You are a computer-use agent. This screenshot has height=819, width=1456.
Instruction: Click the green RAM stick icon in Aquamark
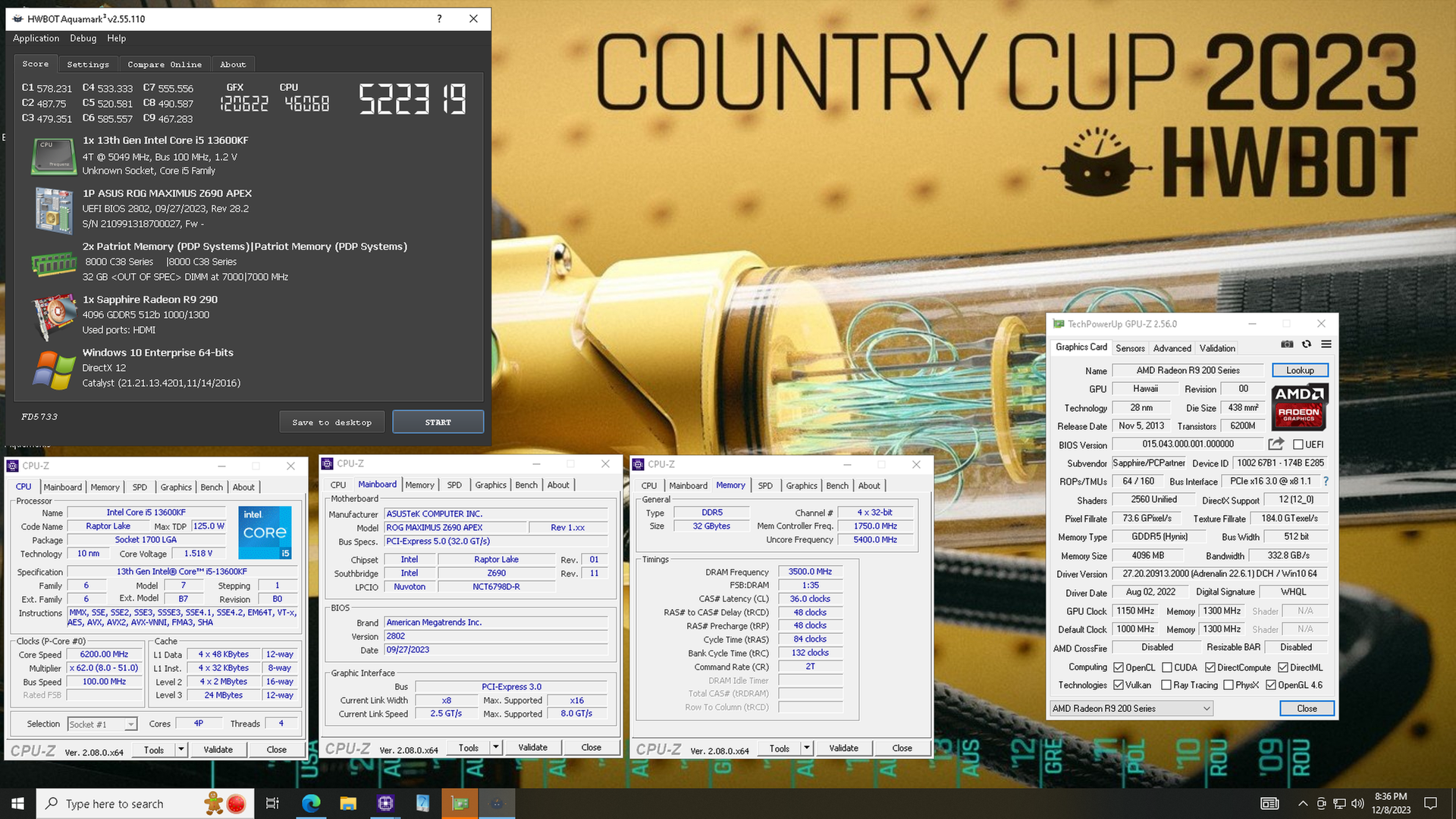tap(54, 264)
